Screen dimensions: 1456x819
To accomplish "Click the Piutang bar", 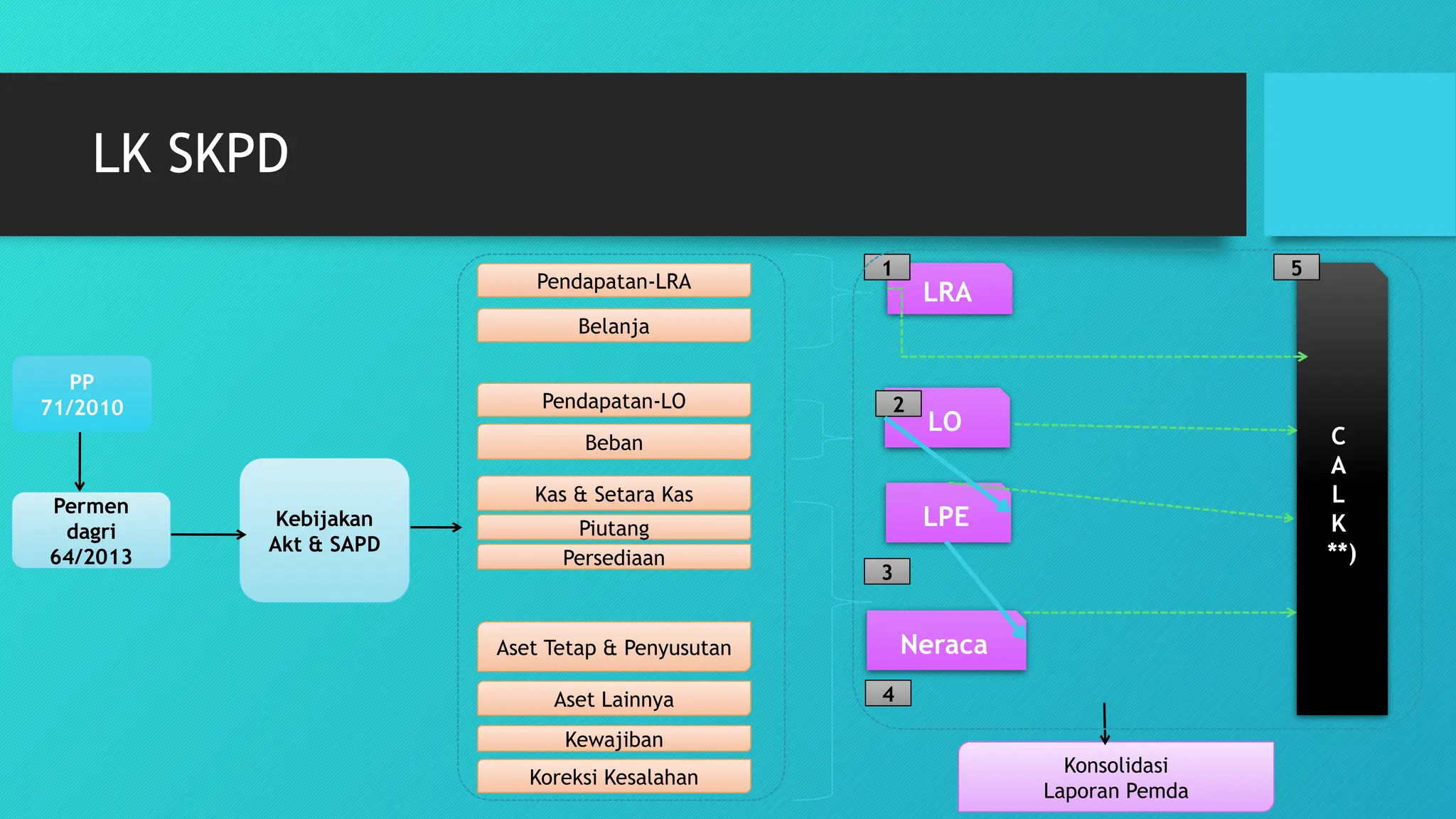I will [x=614, y=528].
